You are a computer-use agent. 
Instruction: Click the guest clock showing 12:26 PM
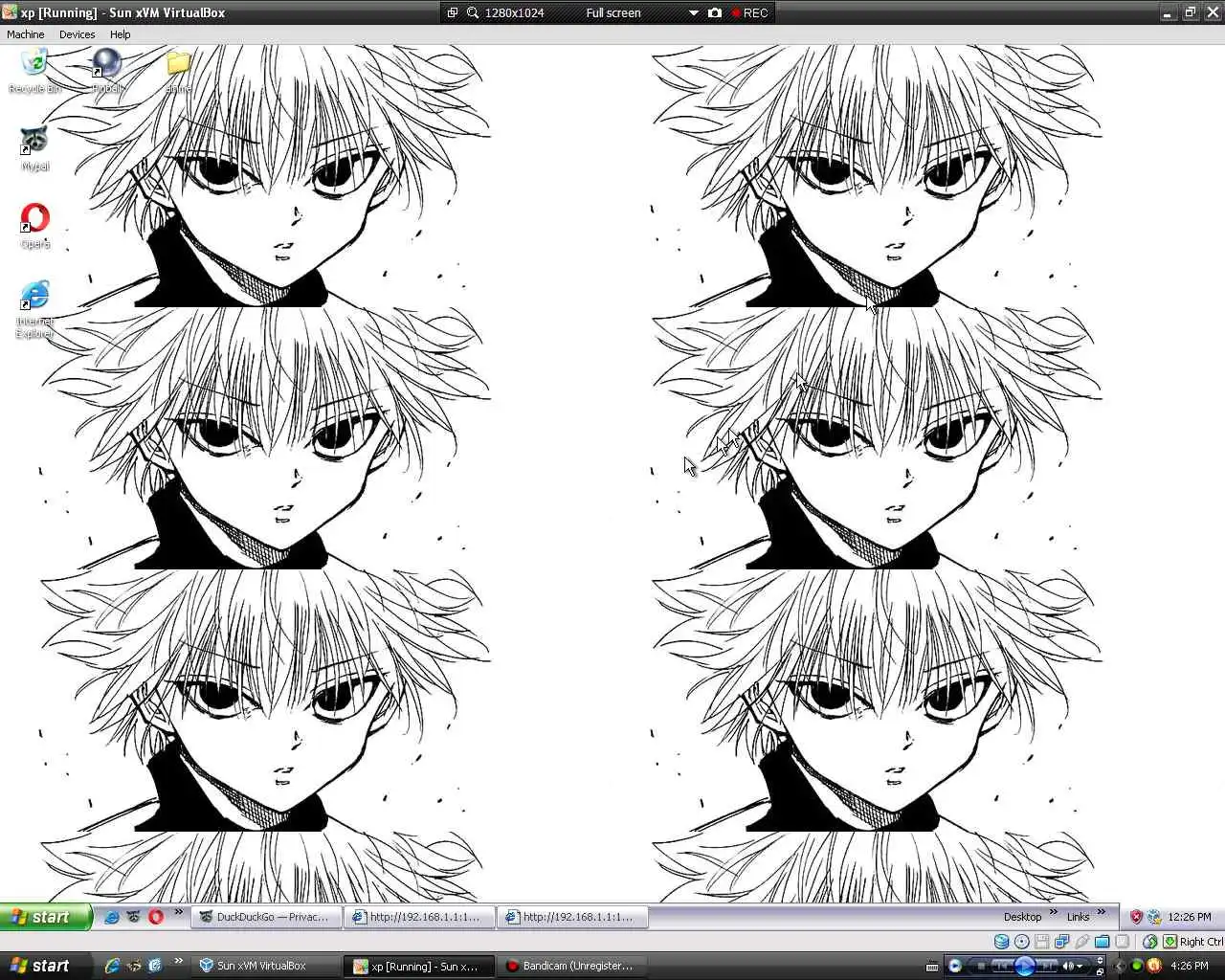point(1190,917)
